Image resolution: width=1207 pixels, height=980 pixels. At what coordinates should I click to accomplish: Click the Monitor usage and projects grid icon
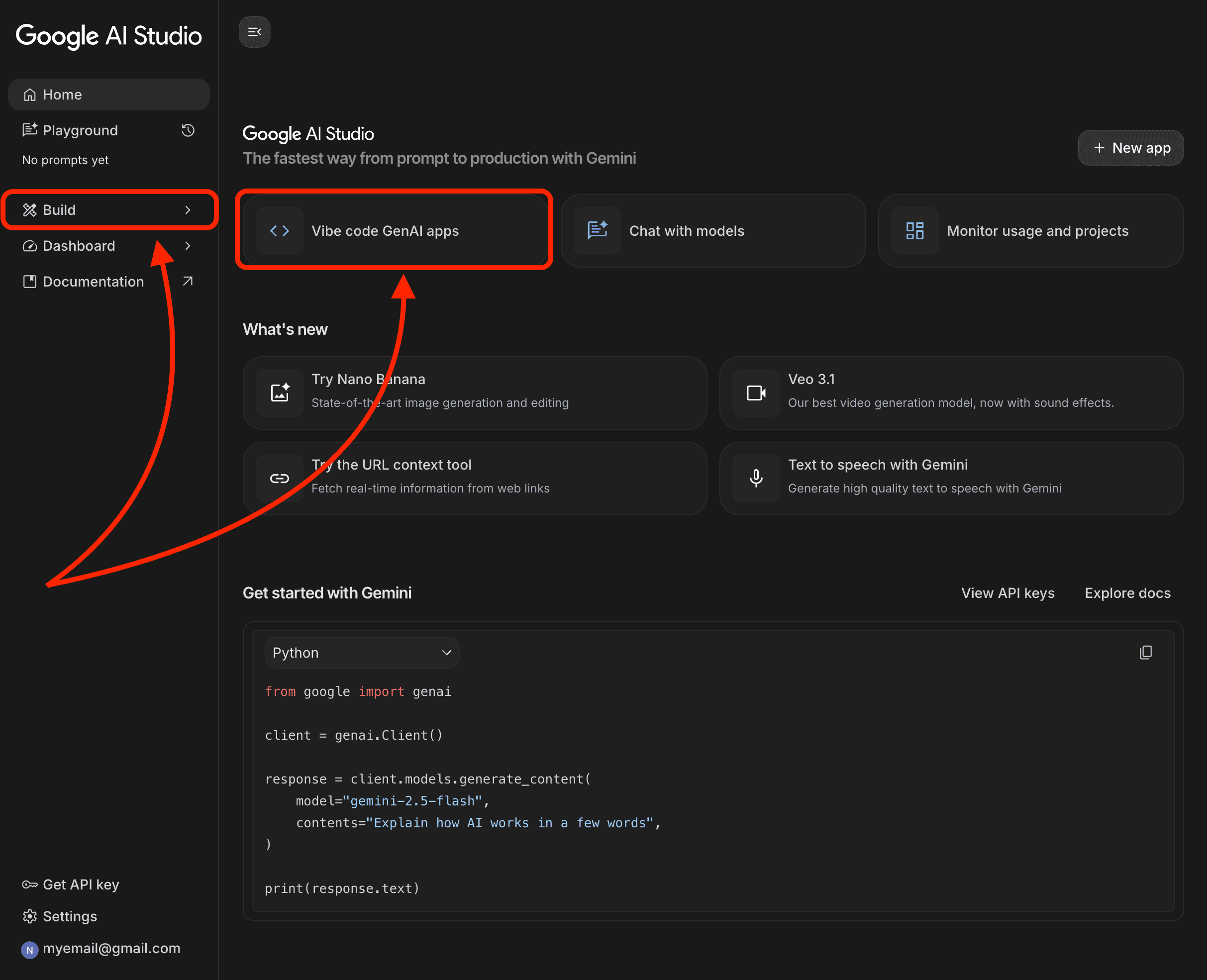click(x=914, y=231)
